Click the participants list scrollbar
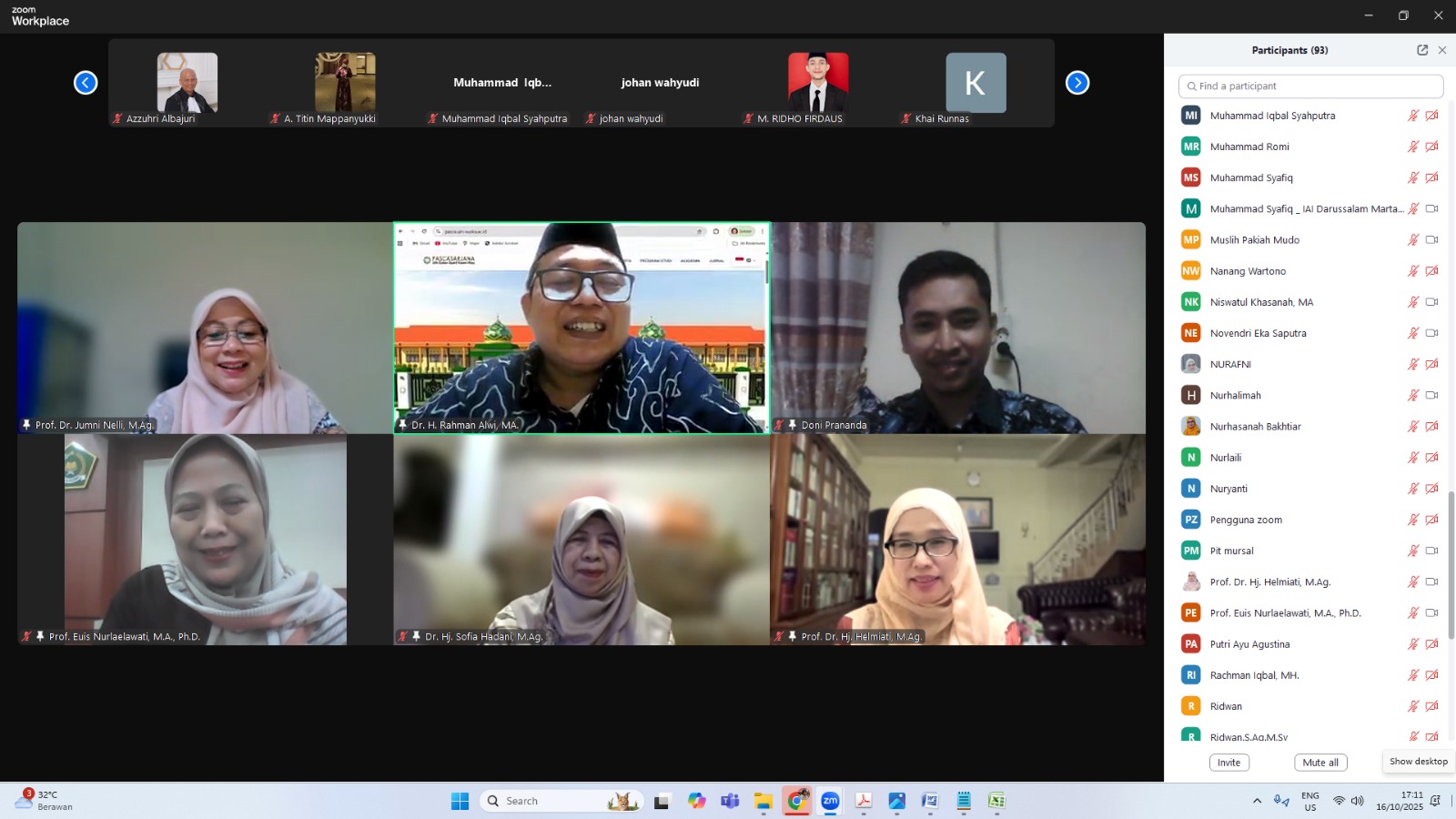The image size is (1456, 819). pos(1451,564)
